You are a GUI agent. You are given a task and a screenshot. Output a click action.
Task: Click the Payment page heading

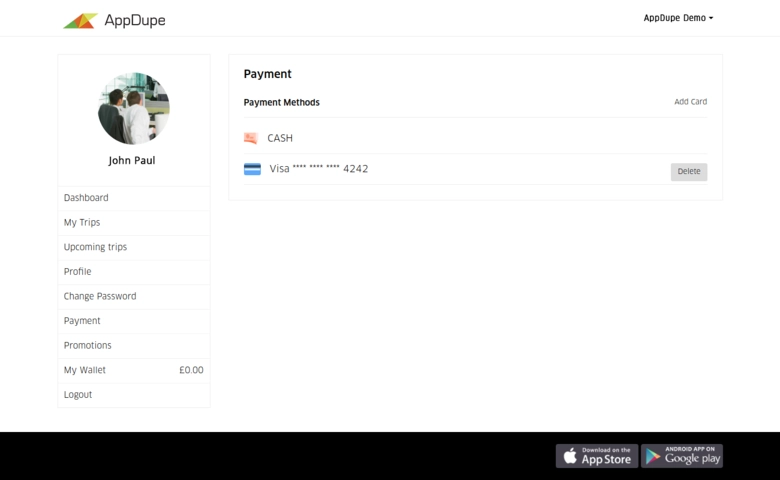tap(268, 74)
